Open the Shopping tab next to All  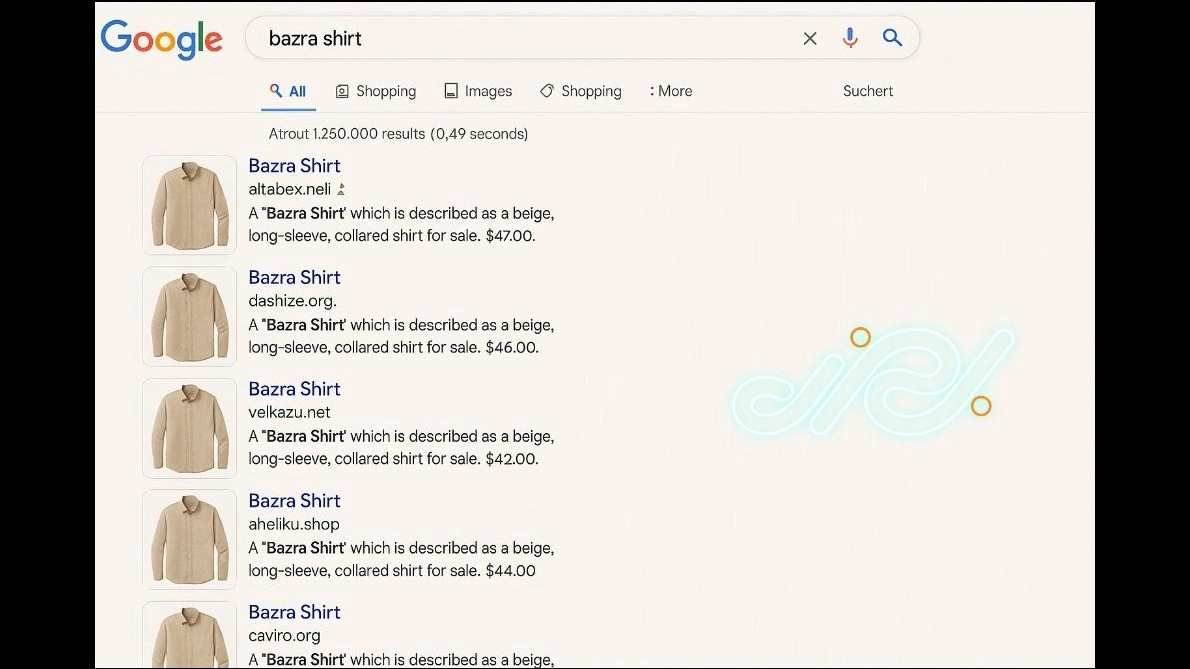(376, 91)
